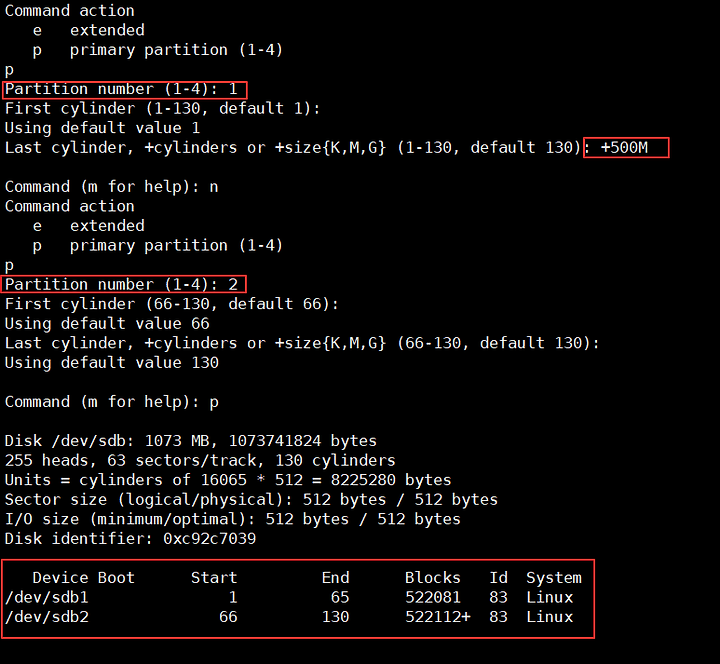Click the '522112+' blocks value
The height and width of the screenshot is (664, 720).
point(438,617)
